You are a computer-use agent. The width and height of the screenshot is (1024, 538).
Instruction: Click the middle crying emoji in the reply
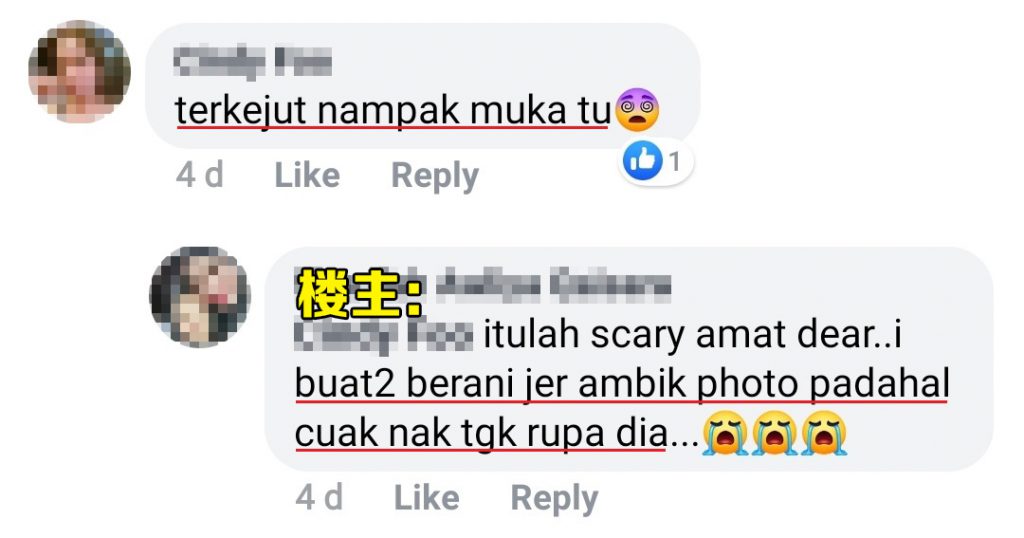coord(774,433)
